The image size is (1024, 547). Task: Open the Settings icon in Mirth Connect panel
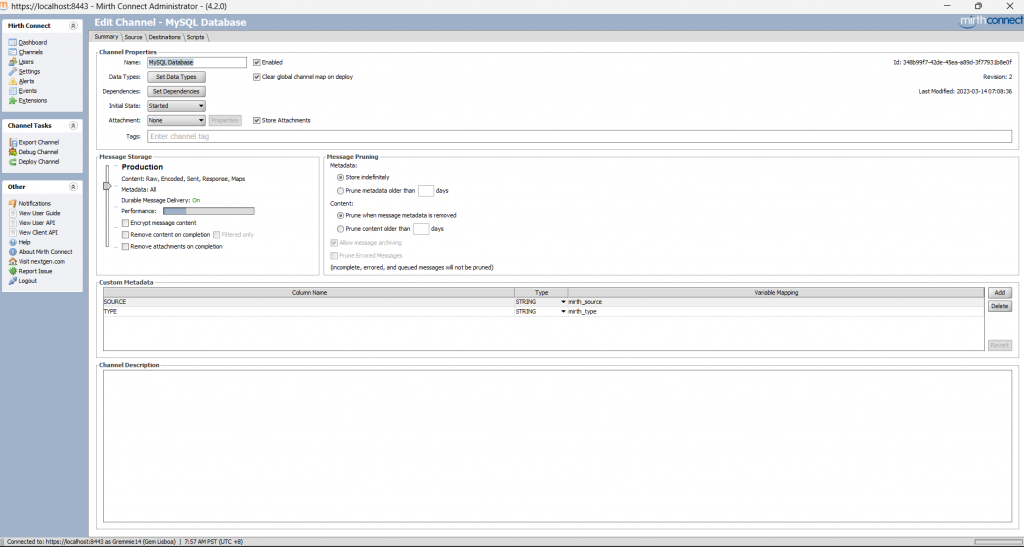pyautogui.click(x=12, y=72)
